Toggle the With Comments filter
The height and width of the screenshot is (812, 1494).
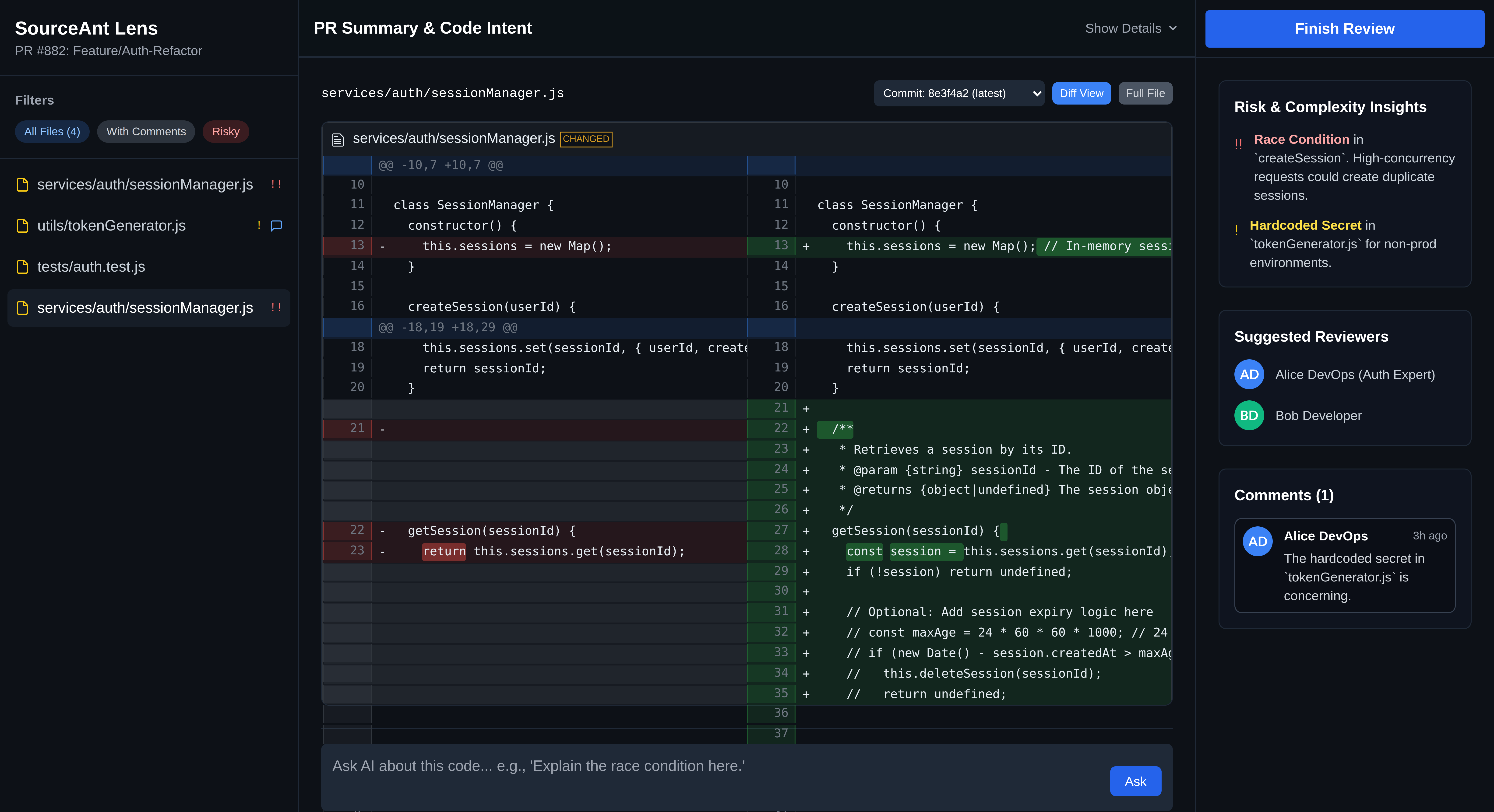(146, 132)
